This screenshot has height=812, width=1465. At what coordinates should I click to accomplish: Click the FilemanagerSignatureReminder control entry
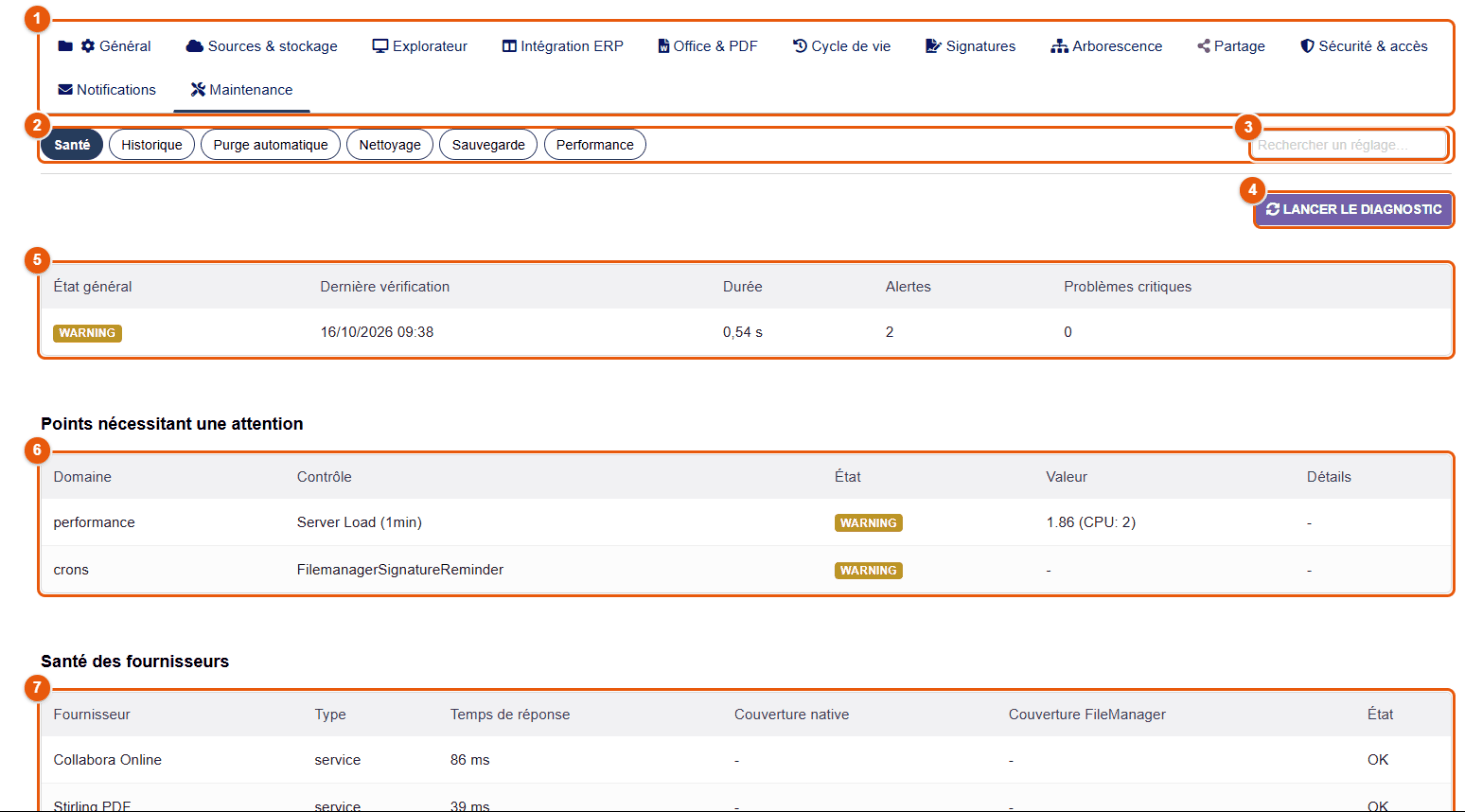400,570
